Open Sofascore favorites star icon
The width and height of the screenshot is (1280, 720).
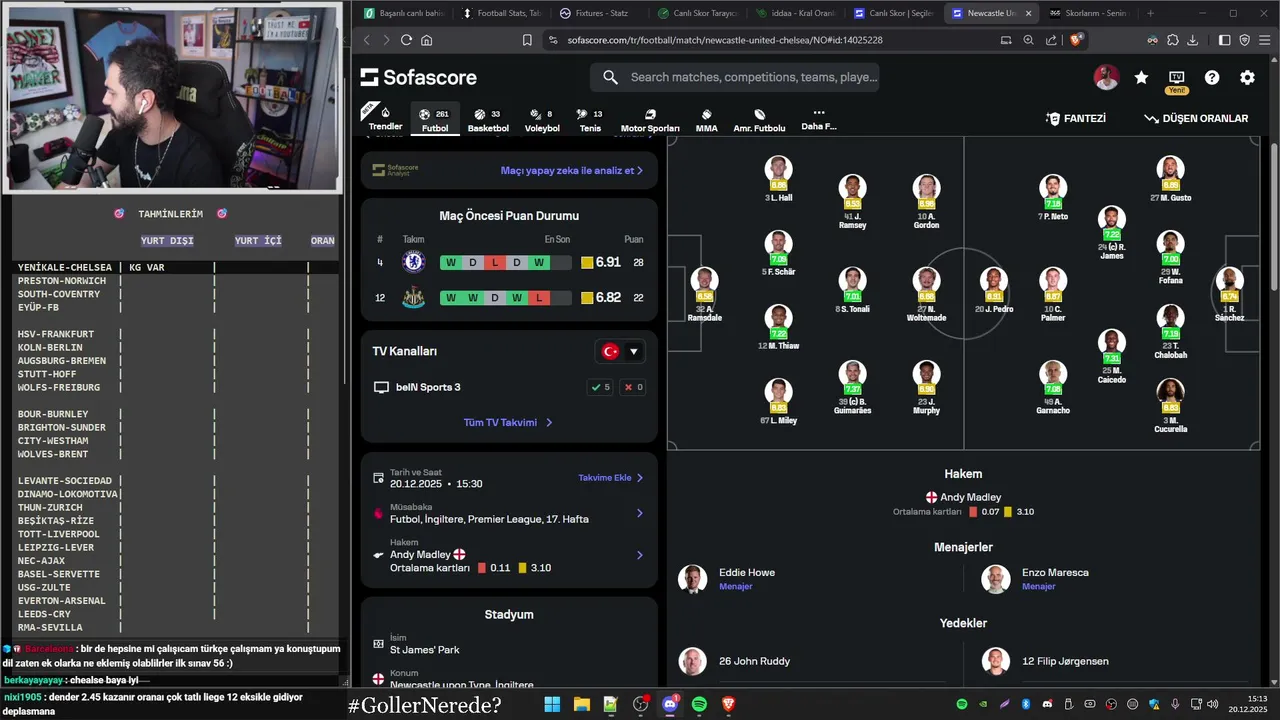pos(1141,77)
